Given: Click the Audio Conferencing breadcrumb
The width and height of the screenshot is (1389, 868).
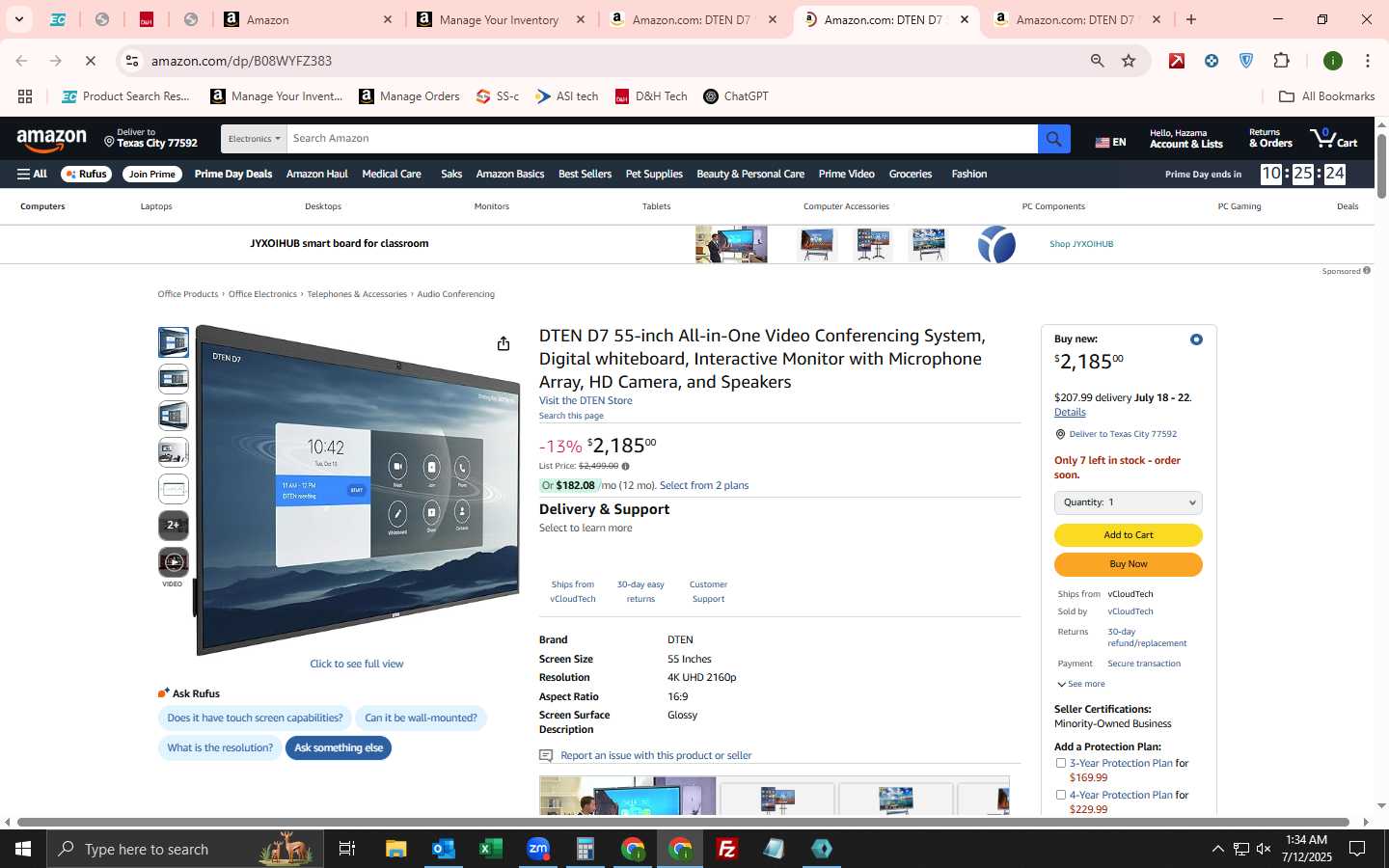Looking at the screenshot, I should tap(455, 294).
